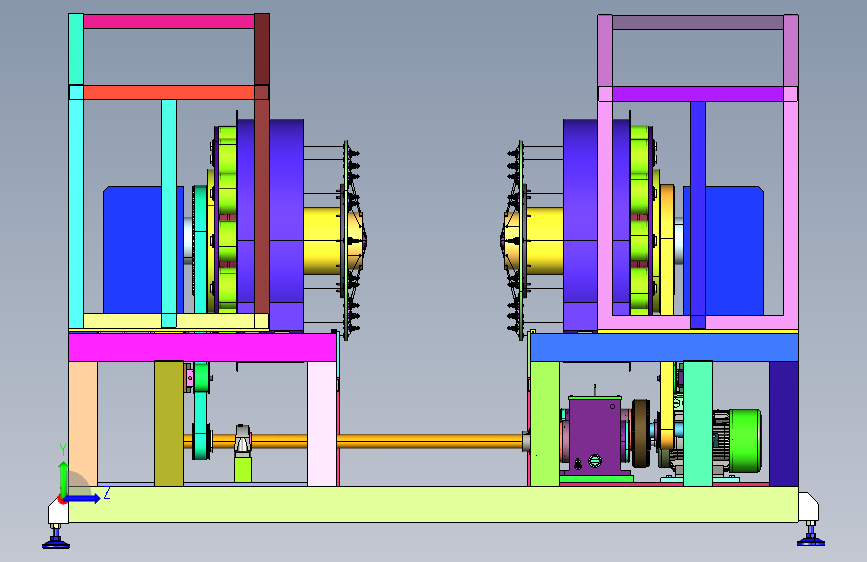Select the left yellow spindle cylinder
Screen dimensions: 867x562
322,241
